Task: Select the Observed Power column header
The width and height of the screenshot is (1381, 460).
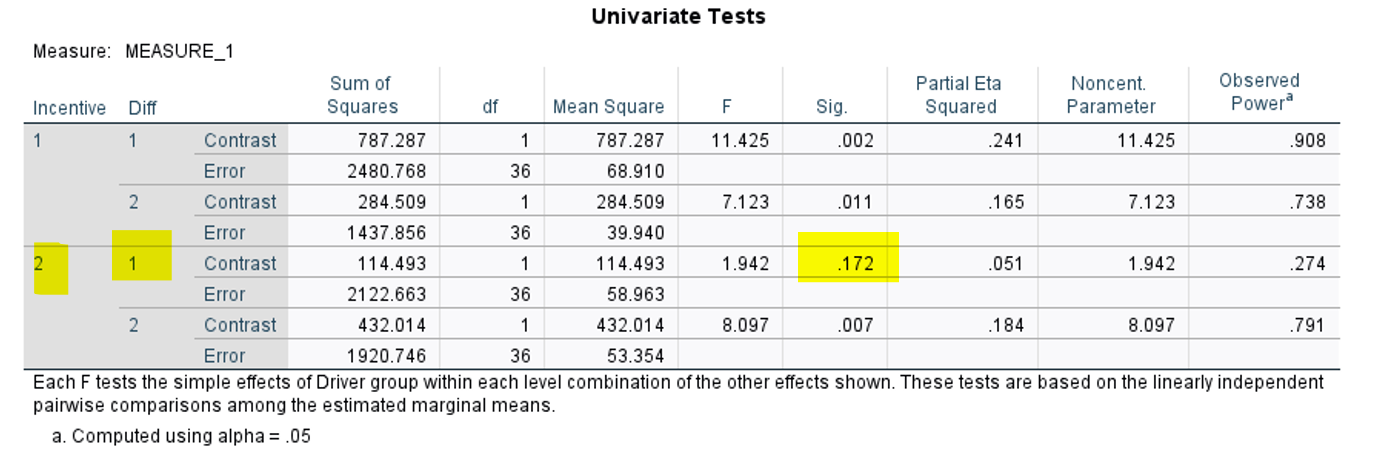Action: pos(1258,92)
